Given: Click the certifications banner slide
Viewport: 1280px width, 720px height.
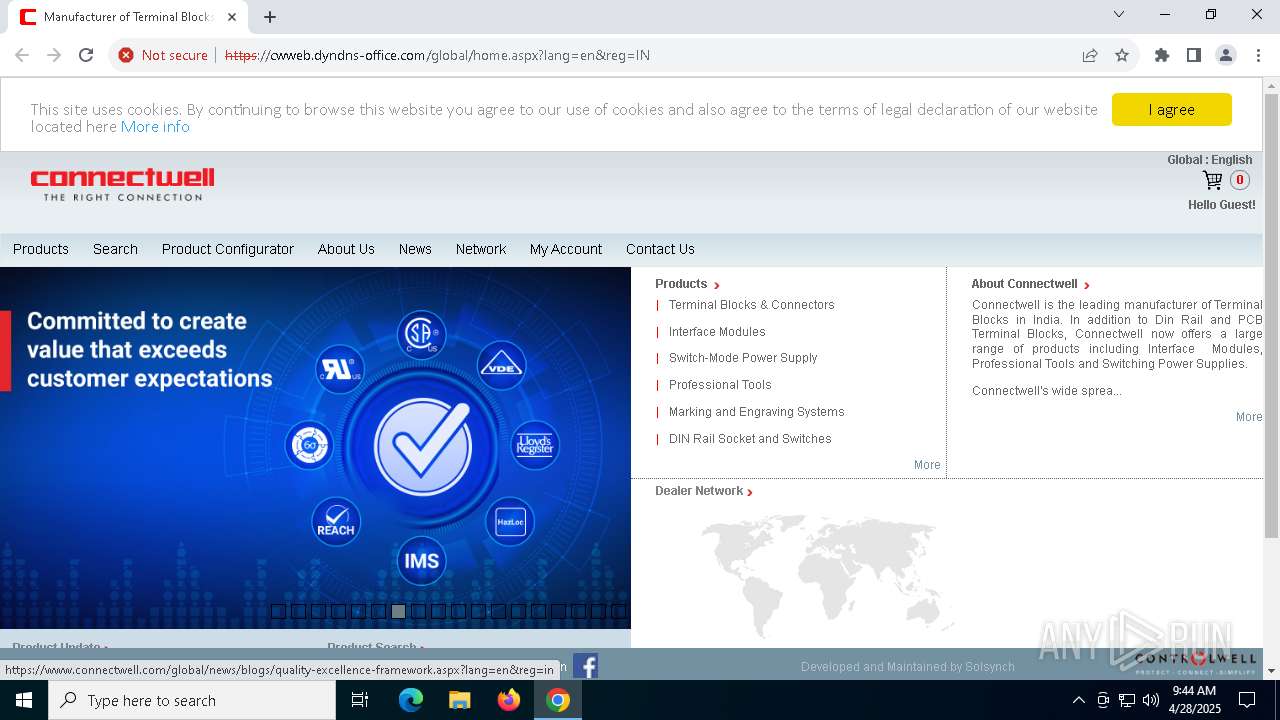Looking at the screenshot, I should [315, 447].
